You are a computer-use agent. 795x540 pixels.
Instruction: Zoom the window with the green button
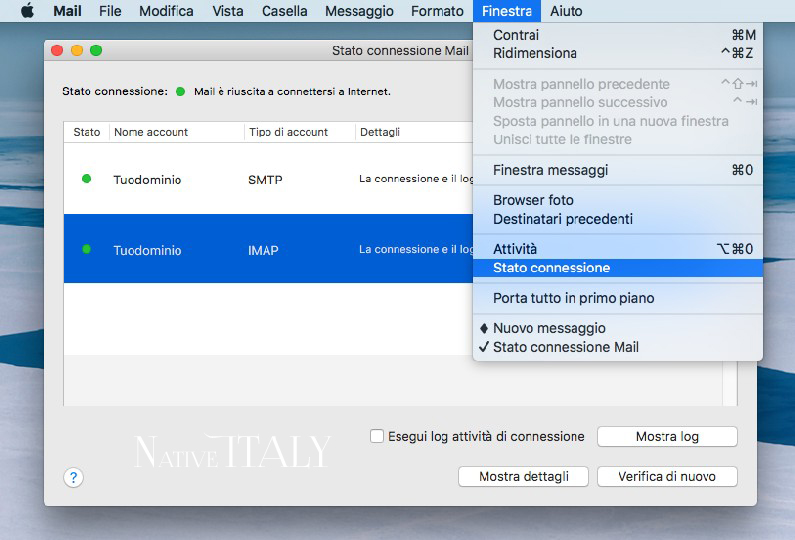click(96, 50)
